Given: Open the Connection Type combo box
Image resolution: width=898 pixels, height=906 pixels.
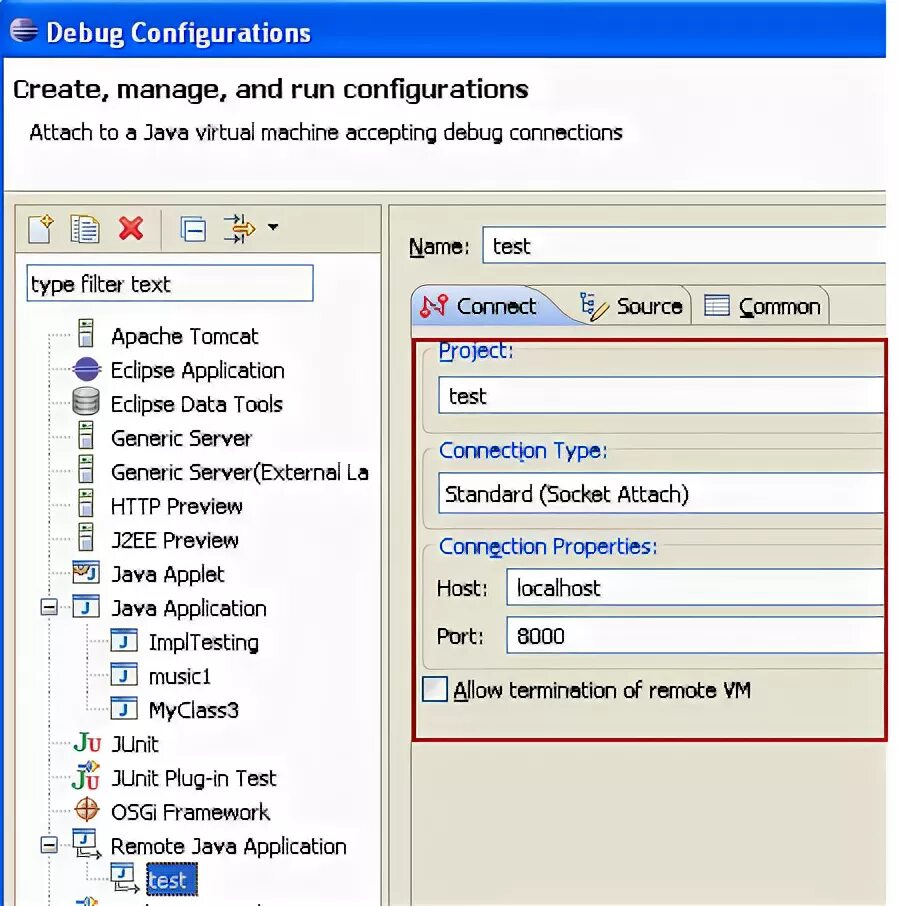Looking at the screenshot, I should 661,493.
